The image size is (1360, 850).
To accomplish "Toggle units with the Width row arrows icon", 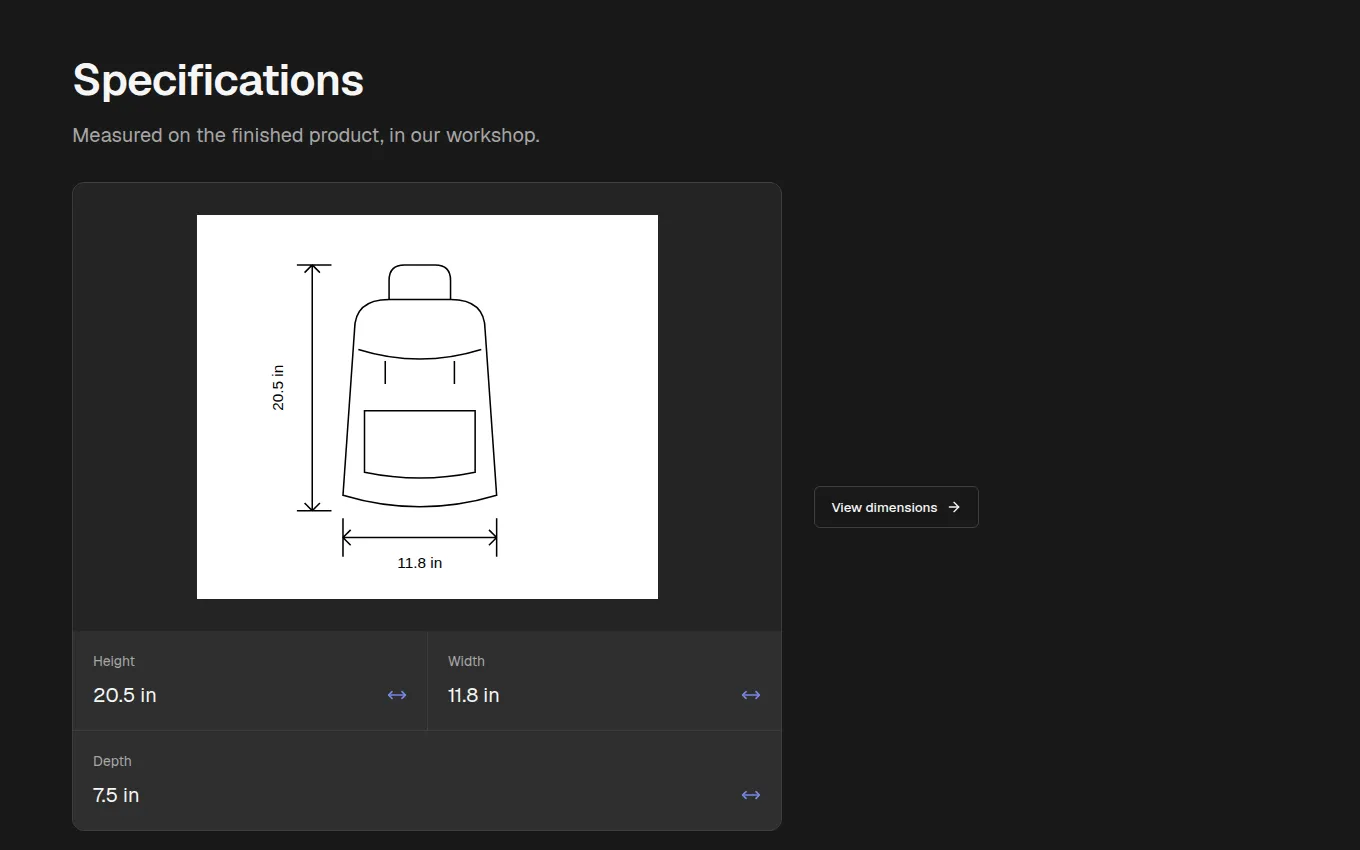I will click(x=751, y=695).
